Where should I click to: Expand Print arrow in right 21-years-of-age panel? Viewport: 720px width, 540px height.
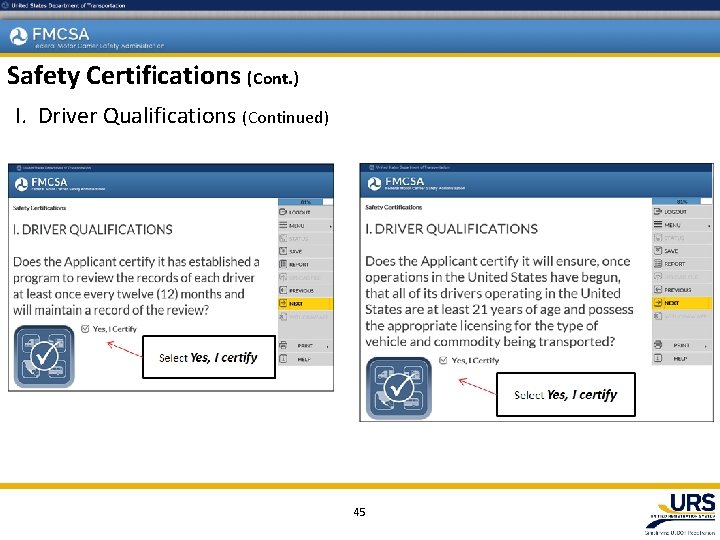pyautogui.click(x=706, y=346)
